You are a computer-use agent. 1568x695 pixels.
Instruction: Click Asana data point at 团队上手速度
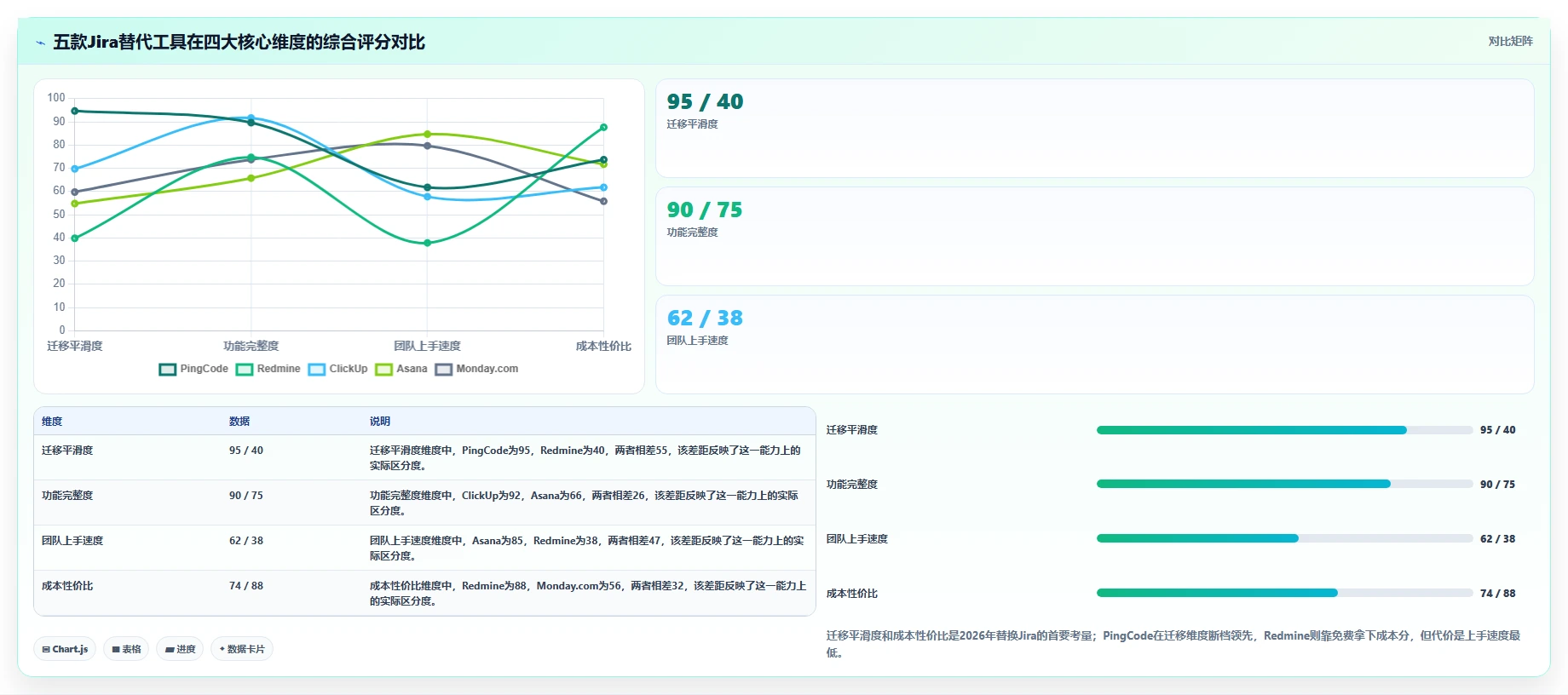tap(427, 134)
